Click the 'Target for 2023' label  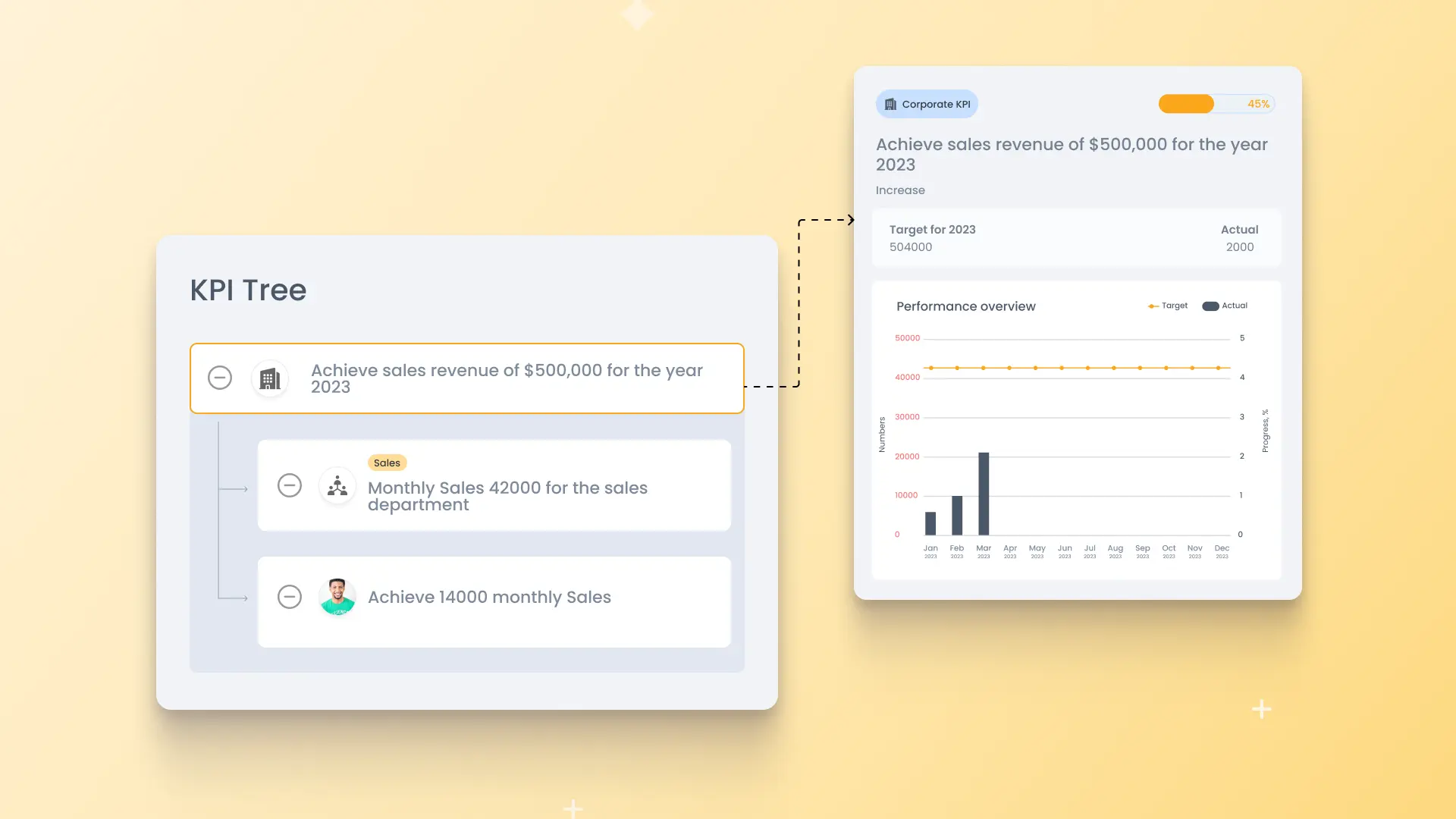932,229
